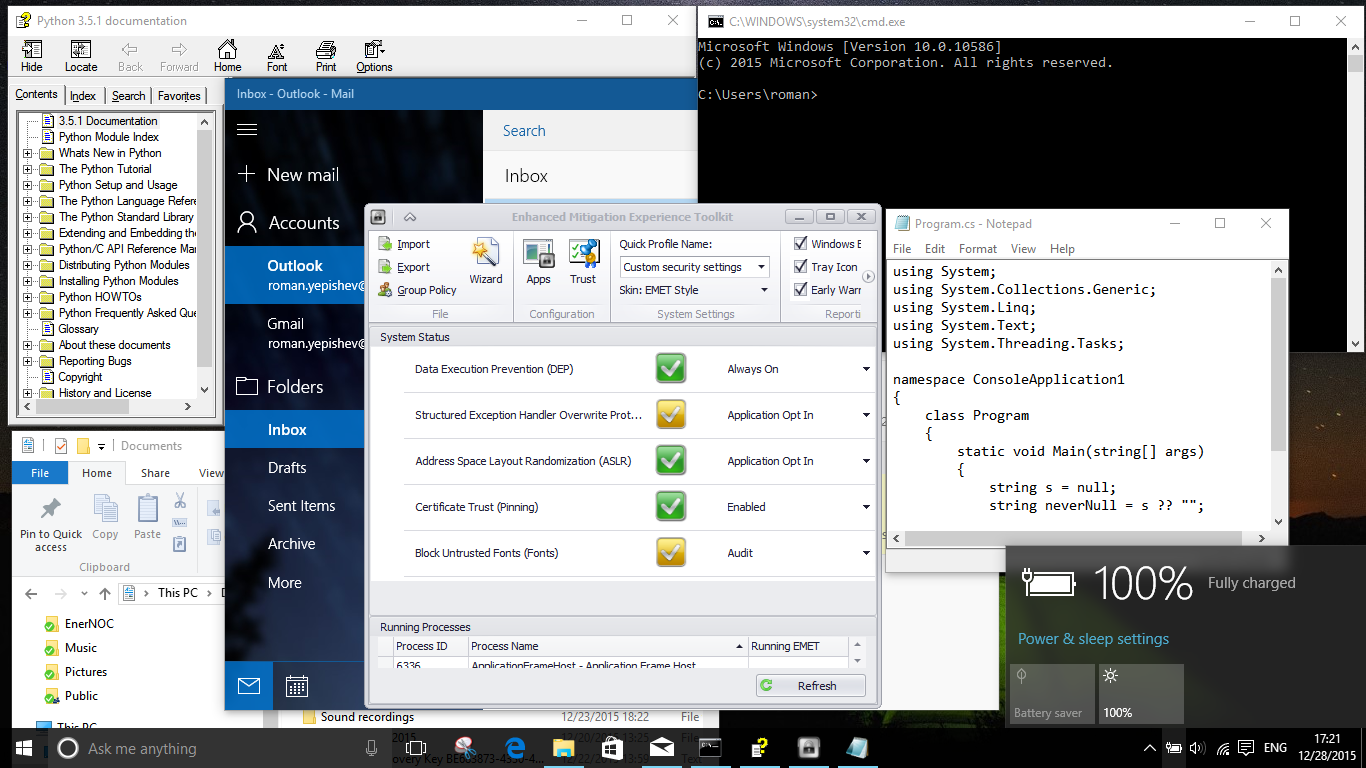Viewport: 1366px width, 768px height.
Task: Show hidden tray icons chevron
Action: 1149,748
